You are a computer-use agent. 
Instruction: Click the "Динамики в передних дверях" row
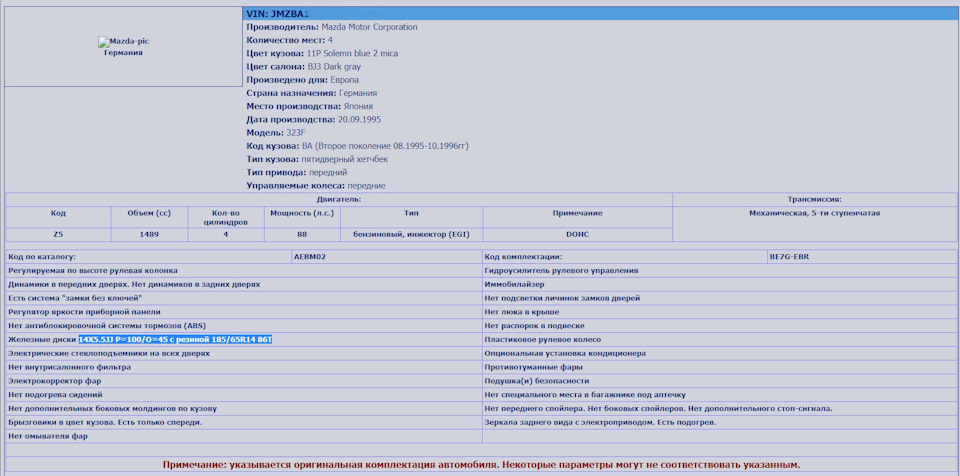pyautogui.click(x=244, y=284)
